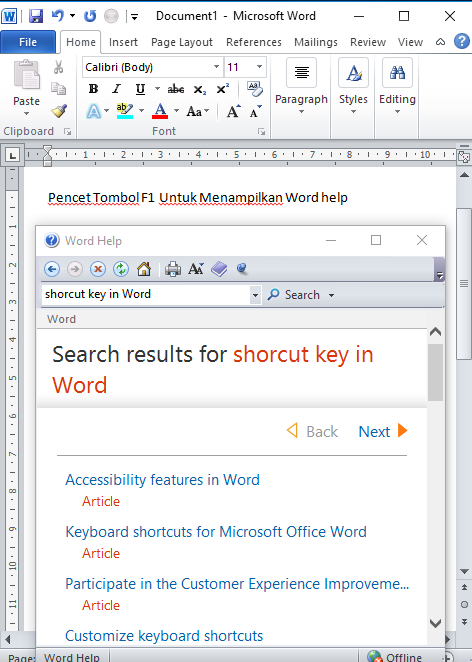This screenshot has height=662, width=472.
Task: Open Font dialog launcher
Action: click(261, 132)
